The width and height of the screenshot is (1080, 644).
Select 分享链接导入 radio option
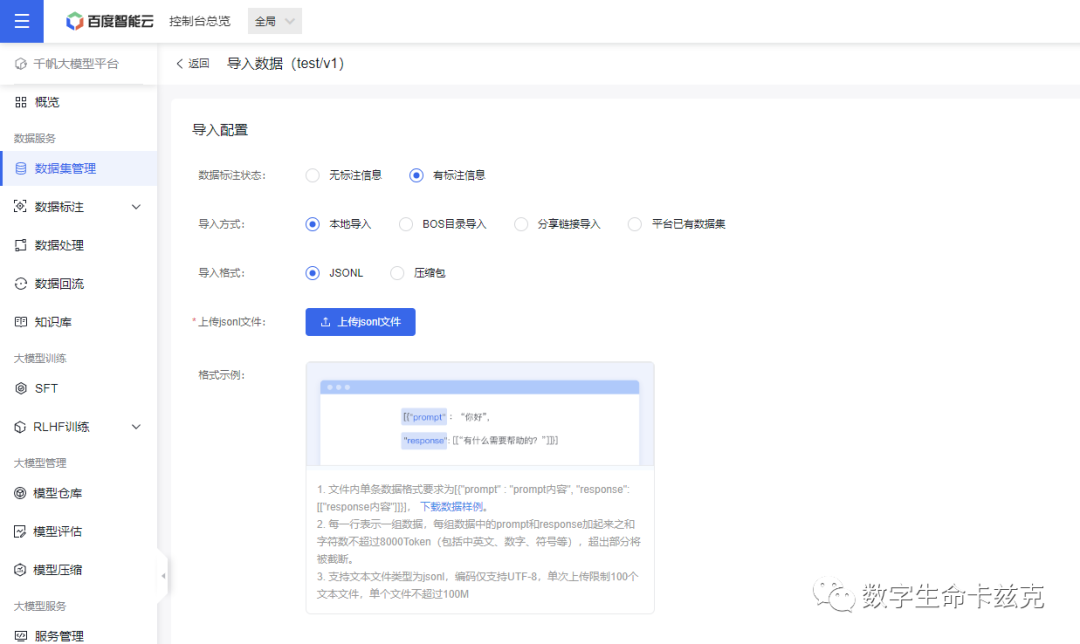click(521, 225)
